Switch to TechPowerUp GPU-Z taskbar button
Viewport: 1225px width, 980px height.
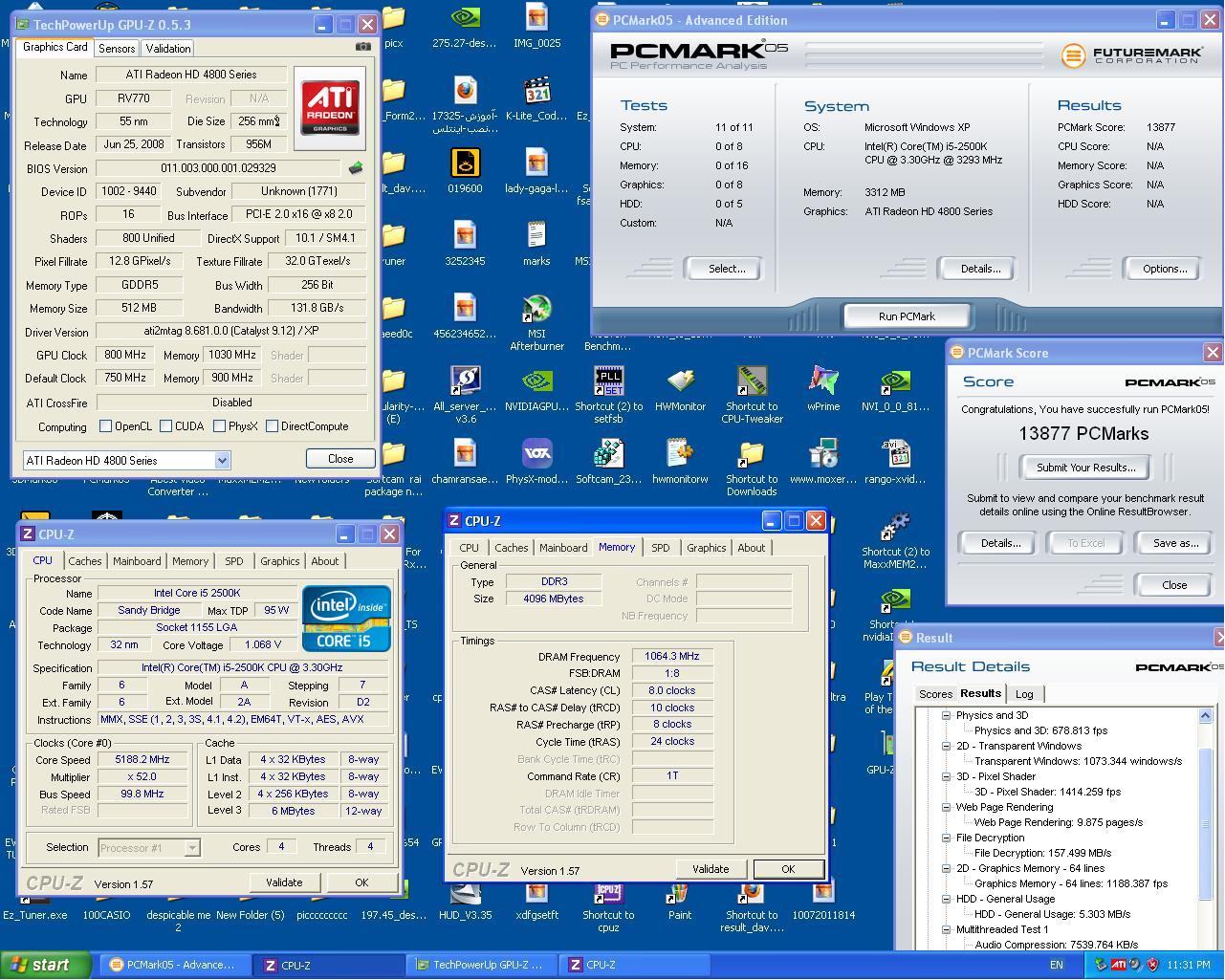pyautogui.click(x=482, y=965)
